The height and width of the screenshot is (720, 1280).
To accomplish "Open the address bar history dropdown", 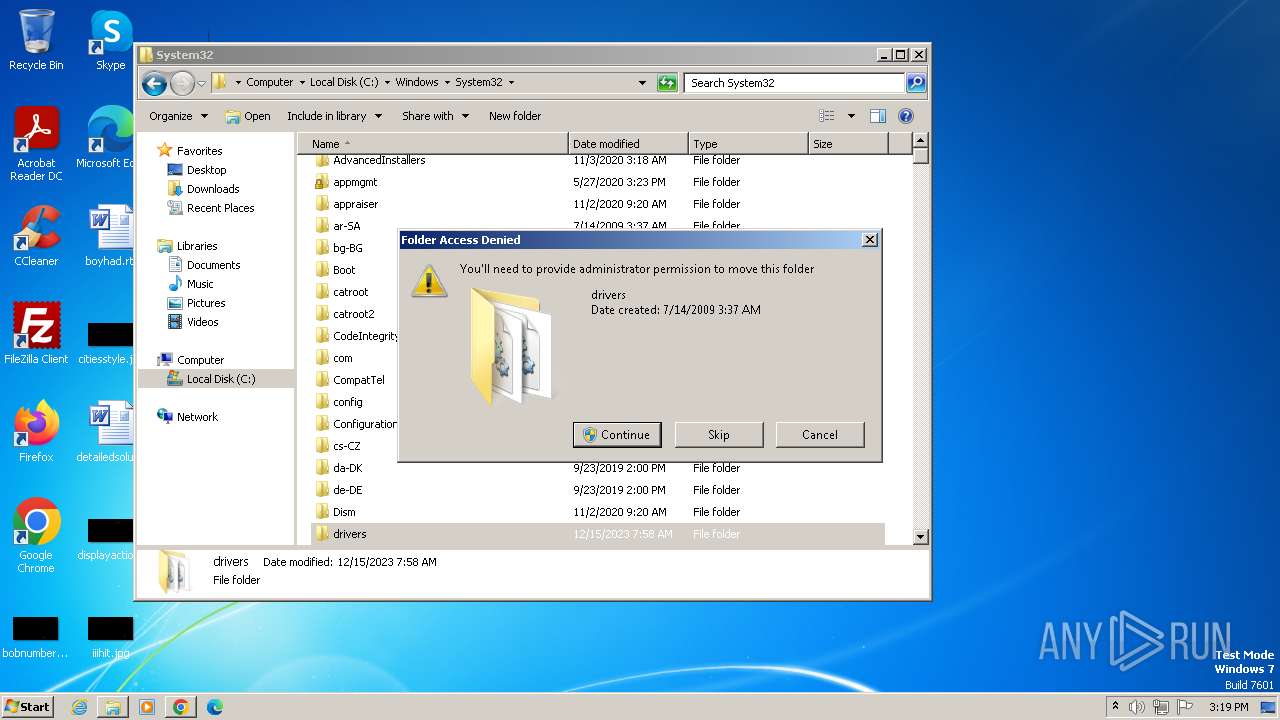I will point(642,83).
